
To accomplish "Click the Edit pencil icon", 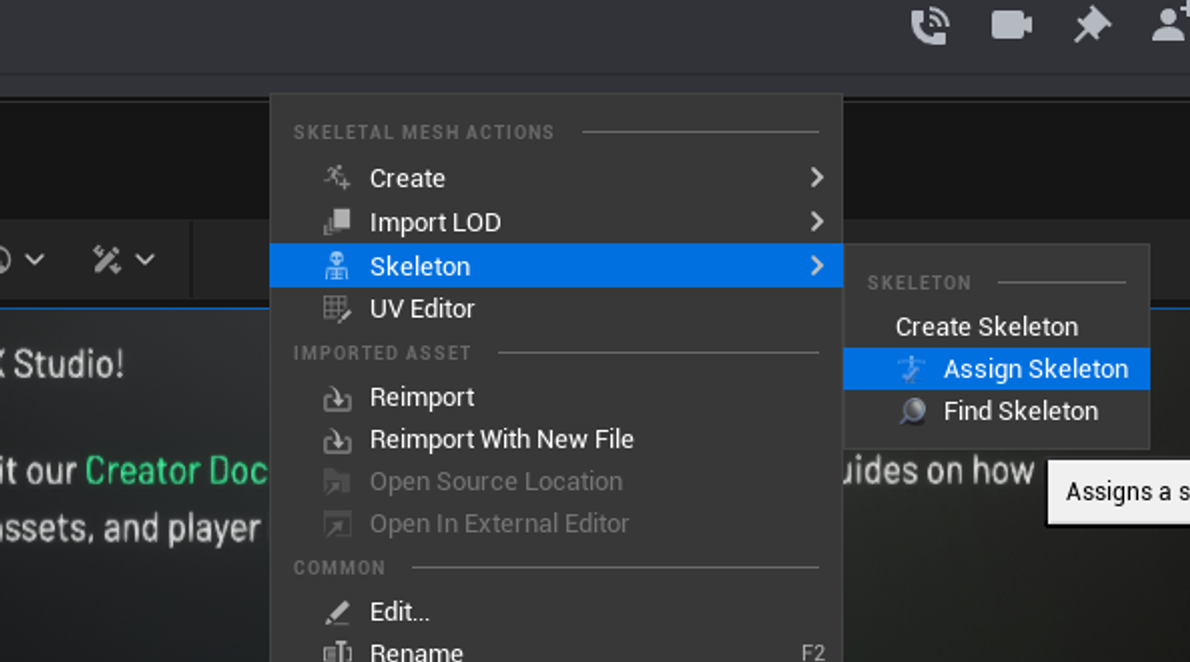I will coord(337,612).
